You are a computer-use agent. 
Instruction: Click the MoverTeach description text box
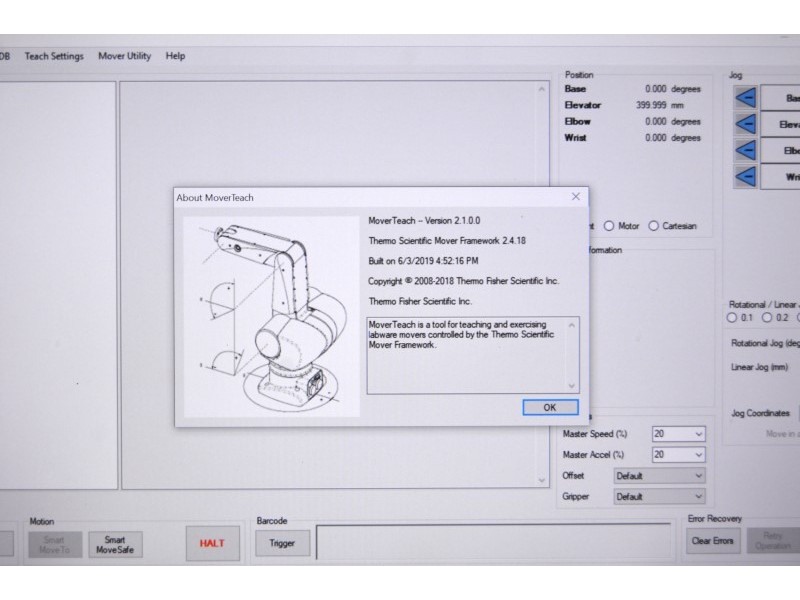[x=473, y=356]
